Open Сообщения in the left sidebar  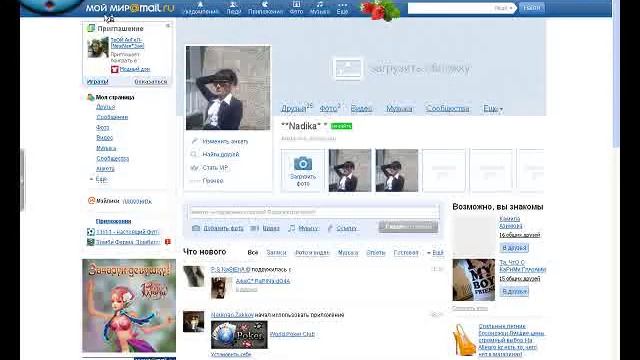pyautogui.click(x=112, y=117)
